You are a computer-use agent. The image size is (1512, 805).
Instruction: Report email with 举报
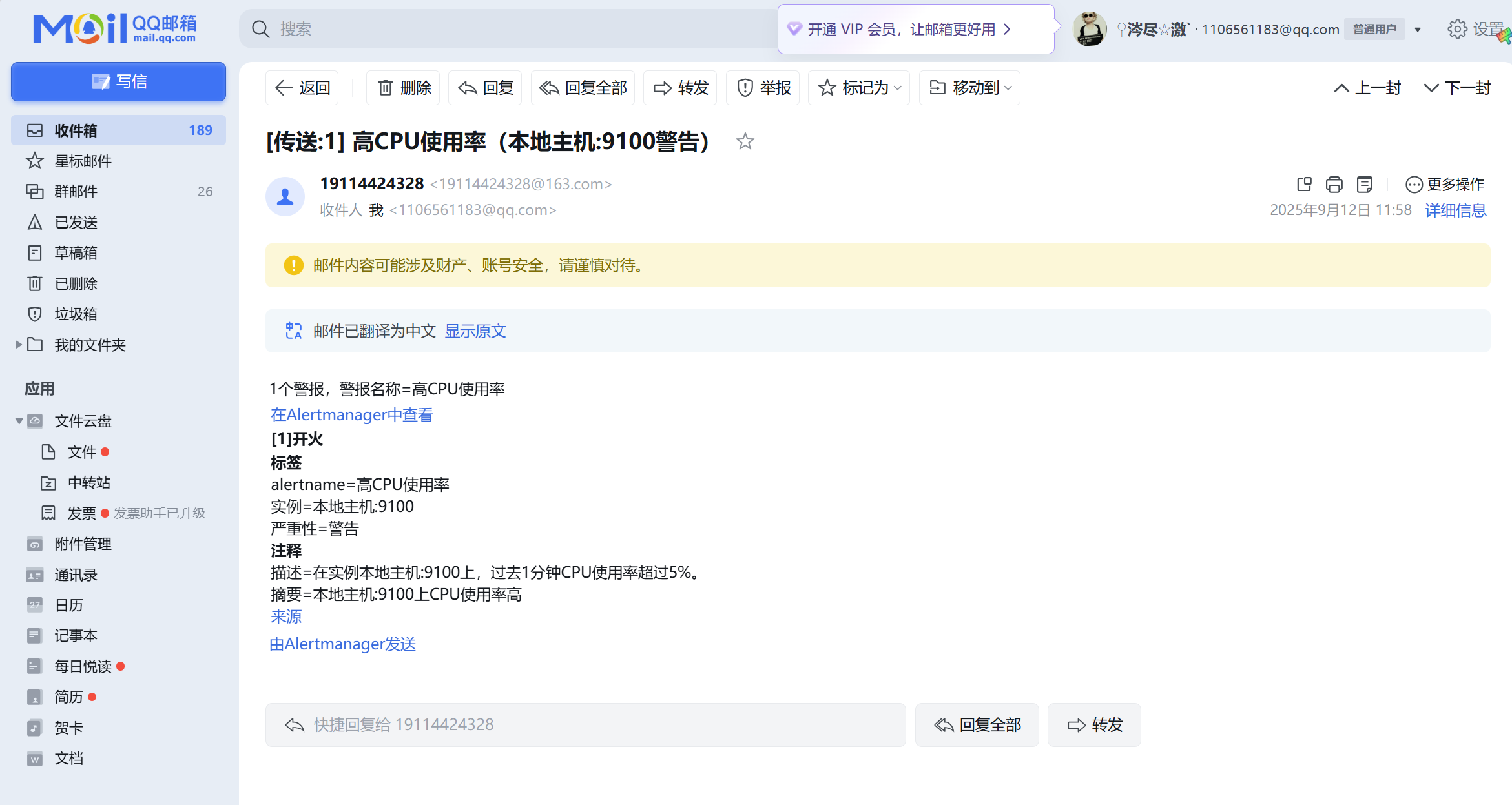click(763, 88)
